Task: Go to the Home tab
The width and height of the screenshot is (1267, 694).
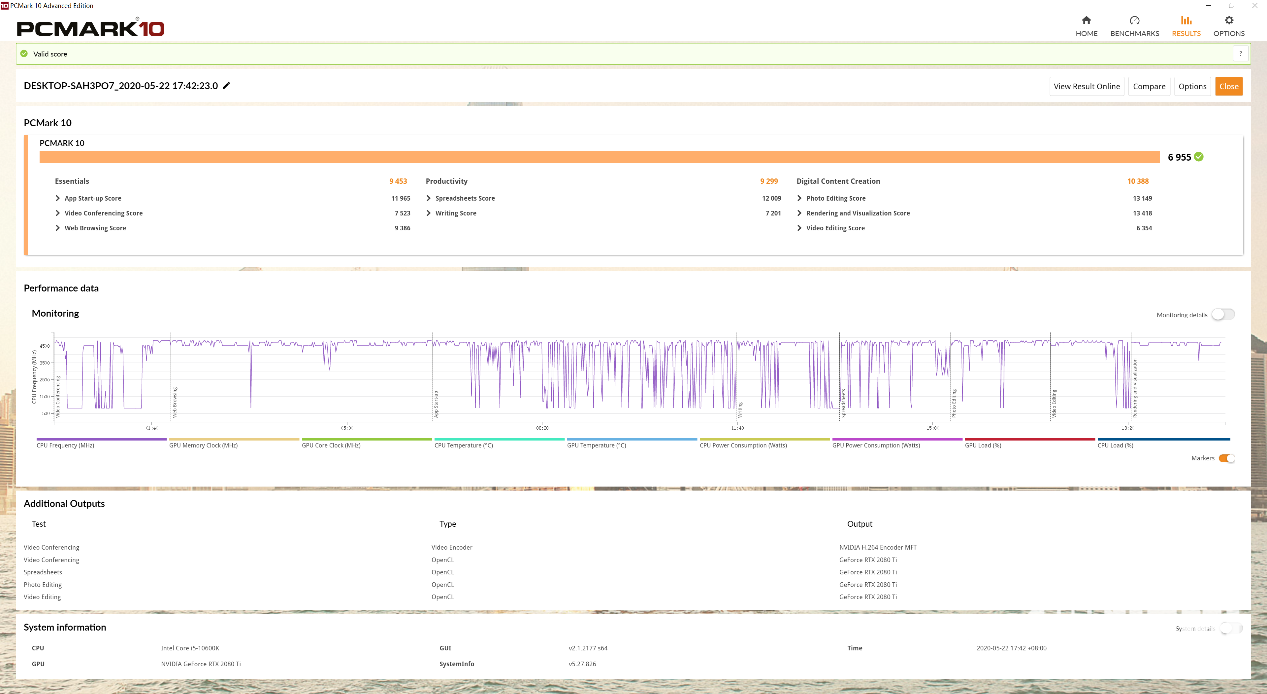Action: coord(1086,26)
